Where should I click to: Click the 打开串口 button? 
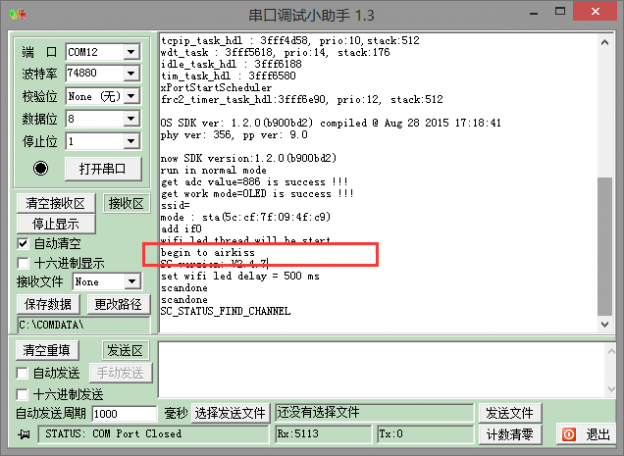tap(103, 169)
